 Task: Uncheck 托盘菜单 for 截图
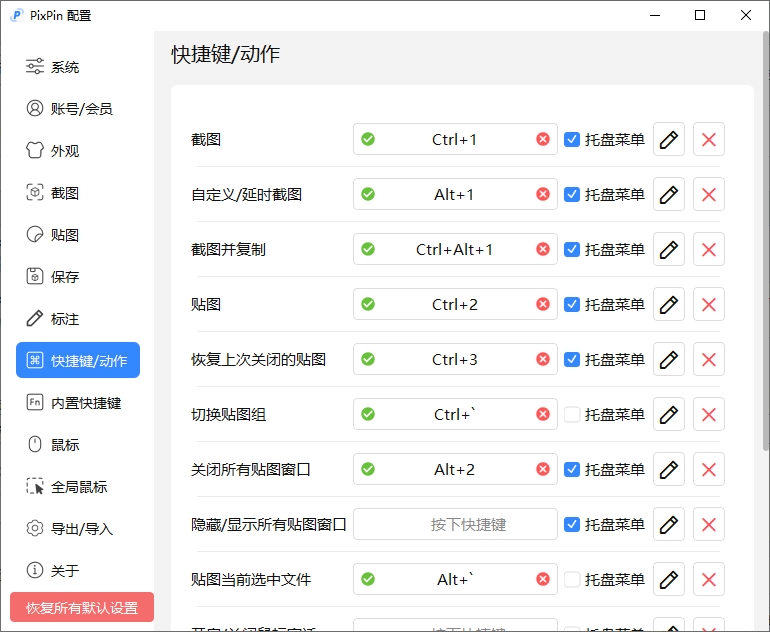pos(572,139)
